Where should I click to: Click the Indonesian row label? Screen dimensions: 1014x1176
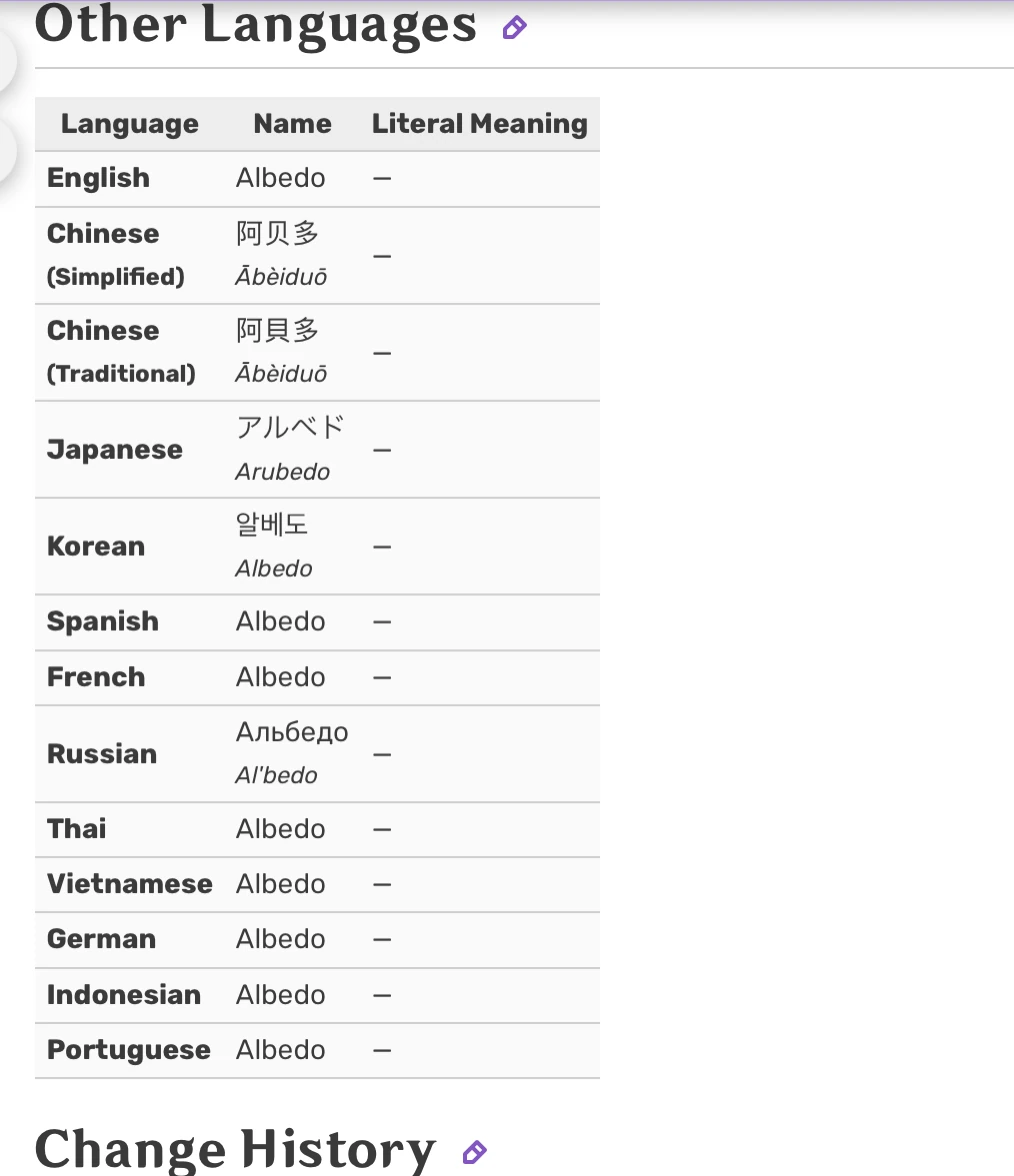124,995
